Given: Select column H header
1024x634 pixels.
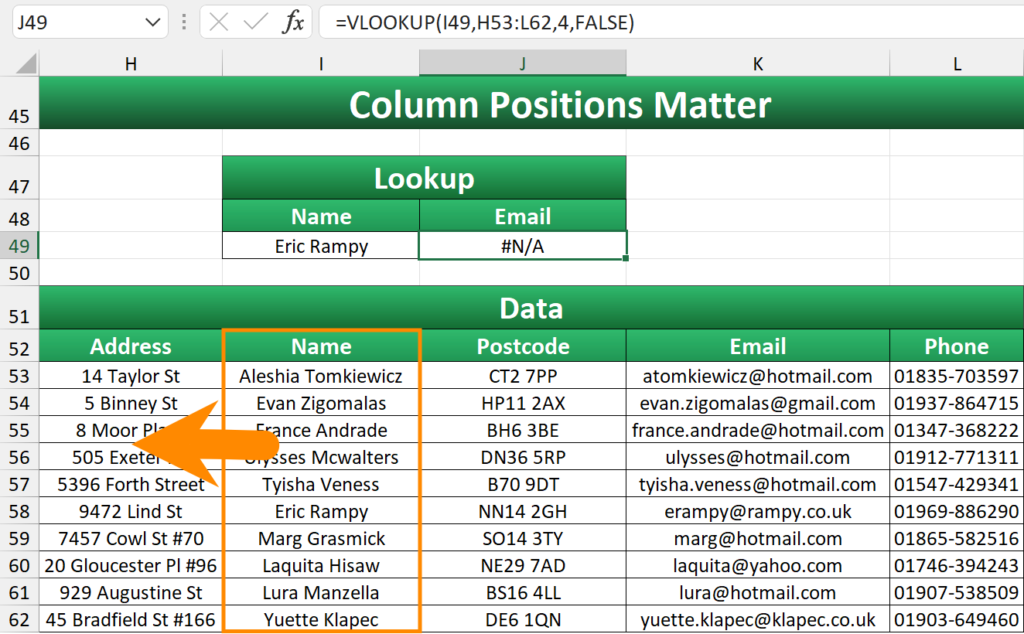Looking at the screenshot, I should tap(130, 64).
